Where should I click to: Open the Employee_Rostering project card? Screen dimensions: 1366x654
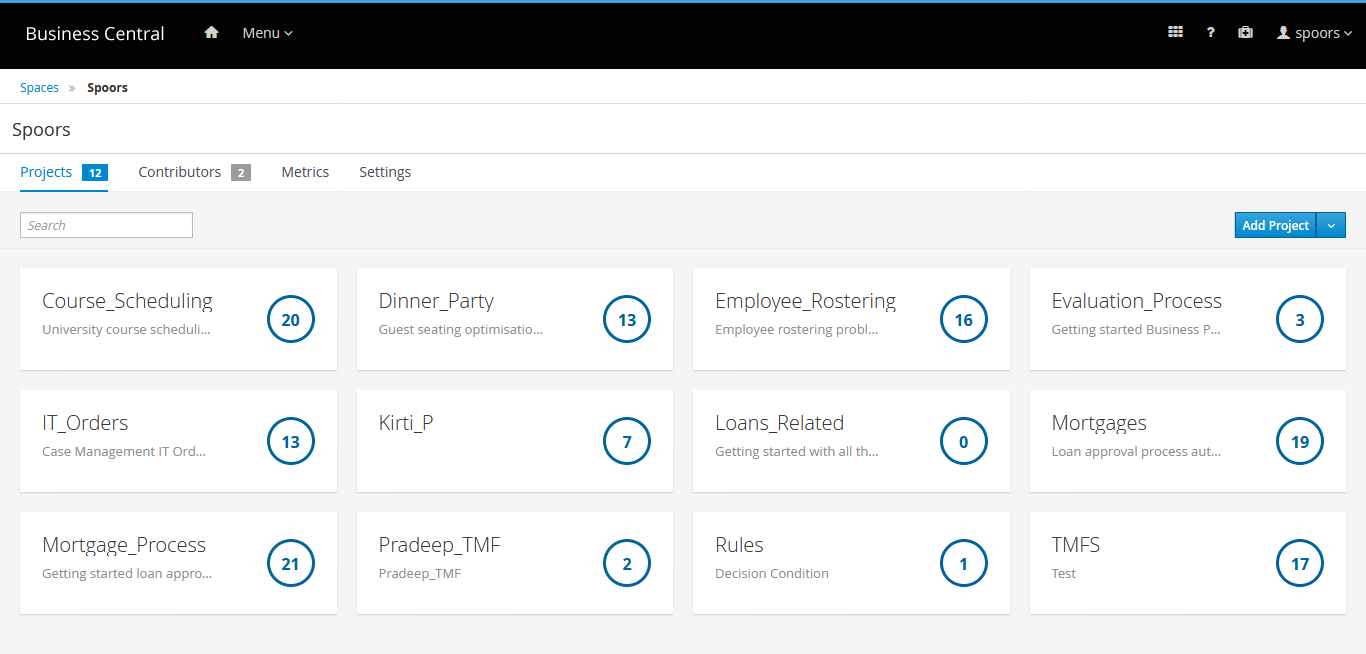click(805, 302)
